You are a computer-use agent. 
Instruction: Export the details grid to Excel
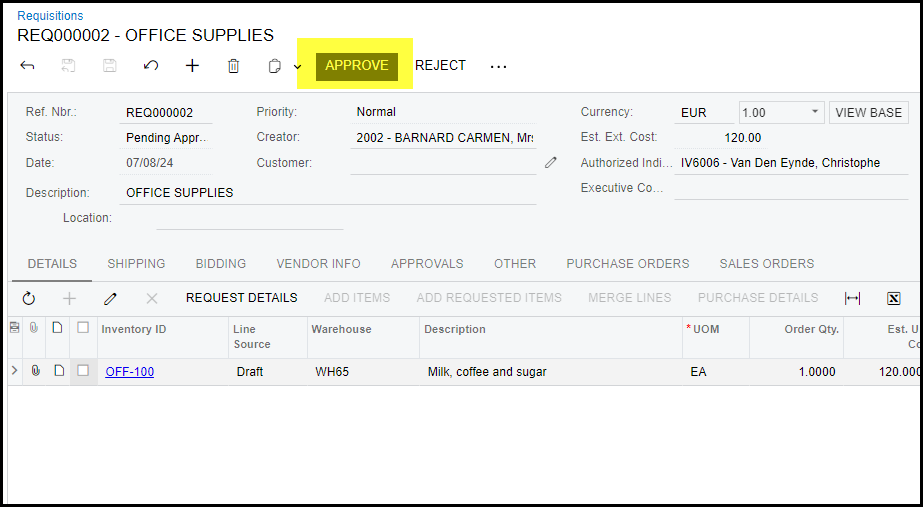pyautogui.click(x=894, y=298)
